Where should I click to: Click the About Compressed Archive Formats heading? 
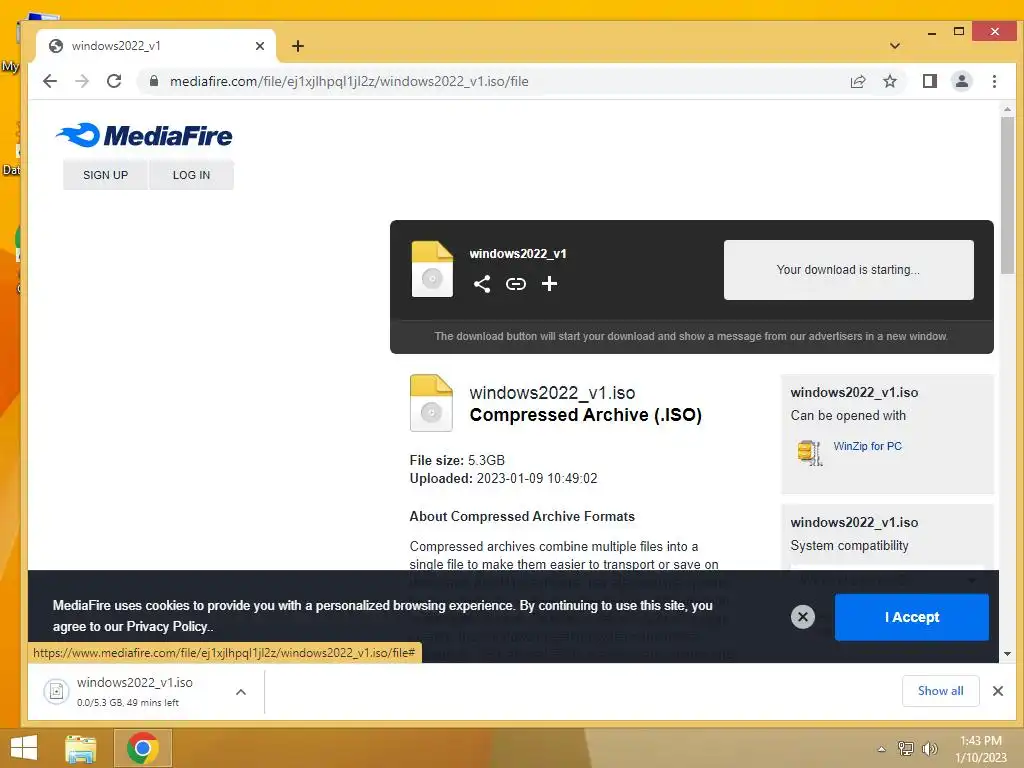522,517
